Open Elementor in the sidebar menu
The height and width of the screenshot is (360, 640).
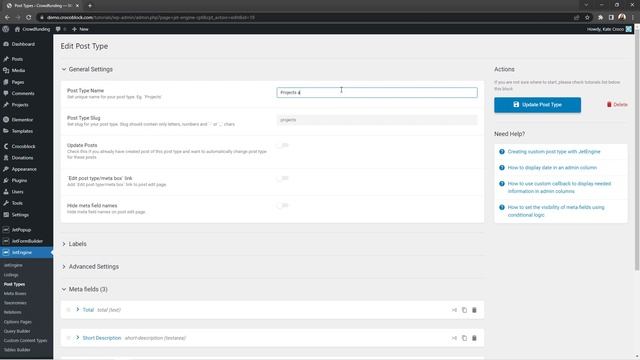(22, 120)
